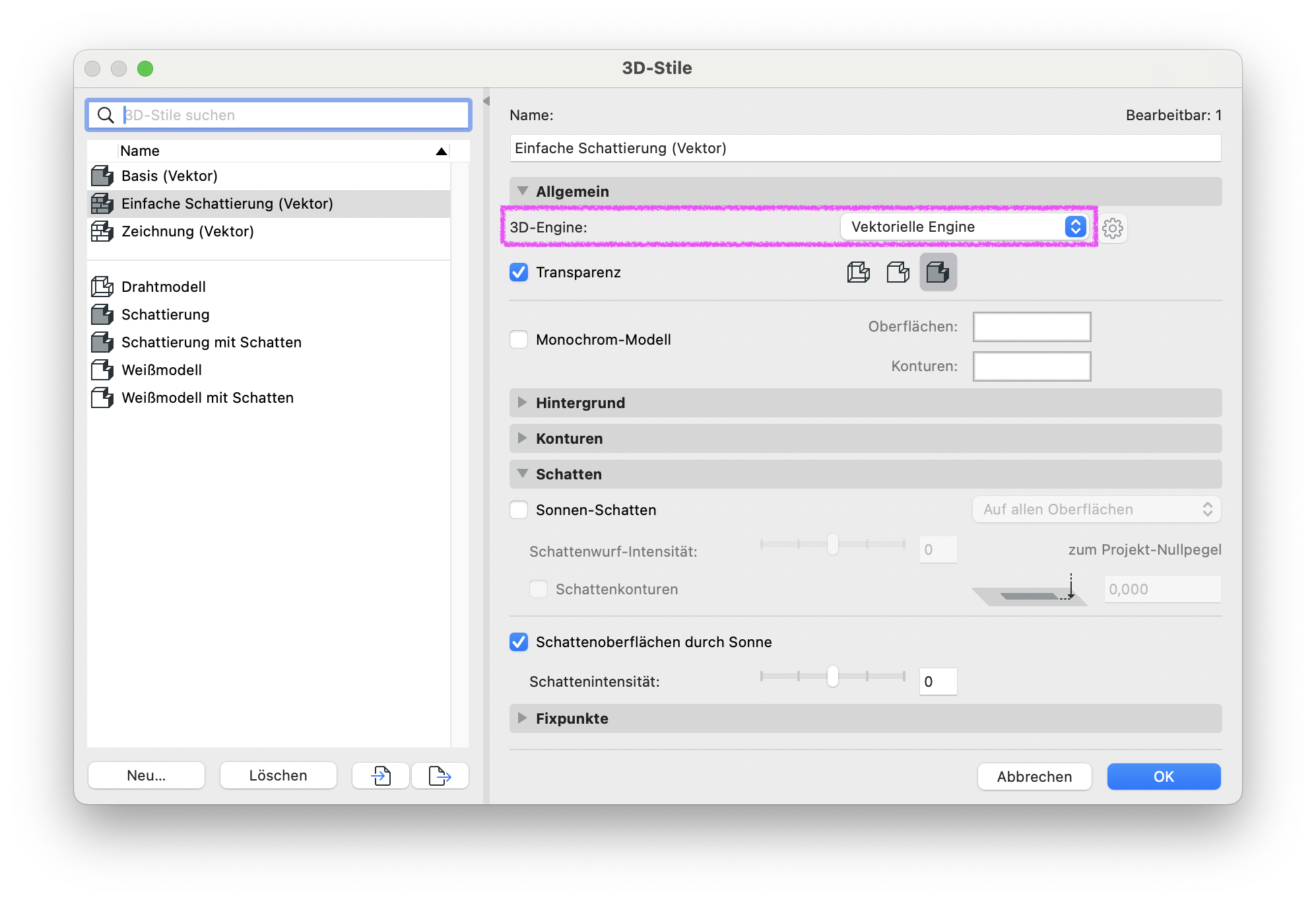Select Schattierung mit Schatten style

pos(269,342)
